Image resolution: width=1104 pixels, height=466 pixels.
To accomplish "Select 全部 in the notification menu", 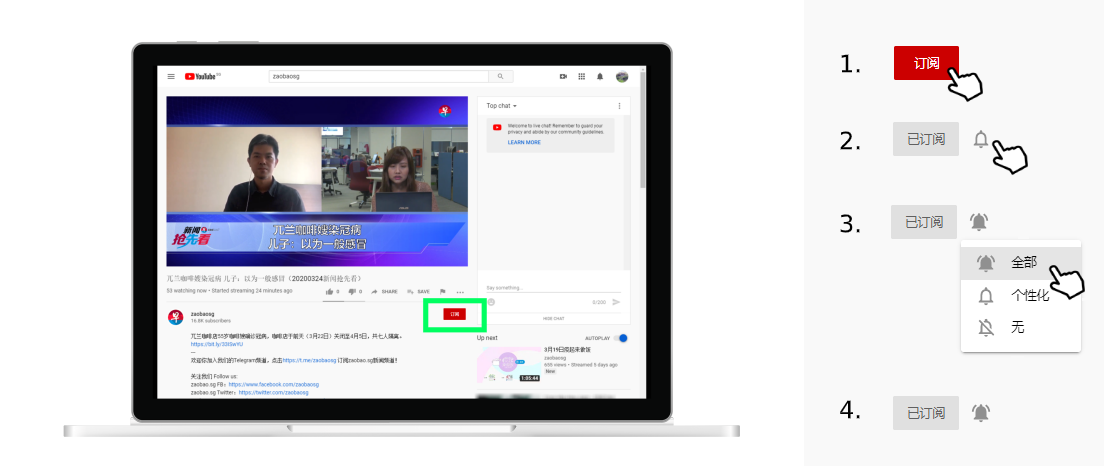I will tap(1021, 263).
